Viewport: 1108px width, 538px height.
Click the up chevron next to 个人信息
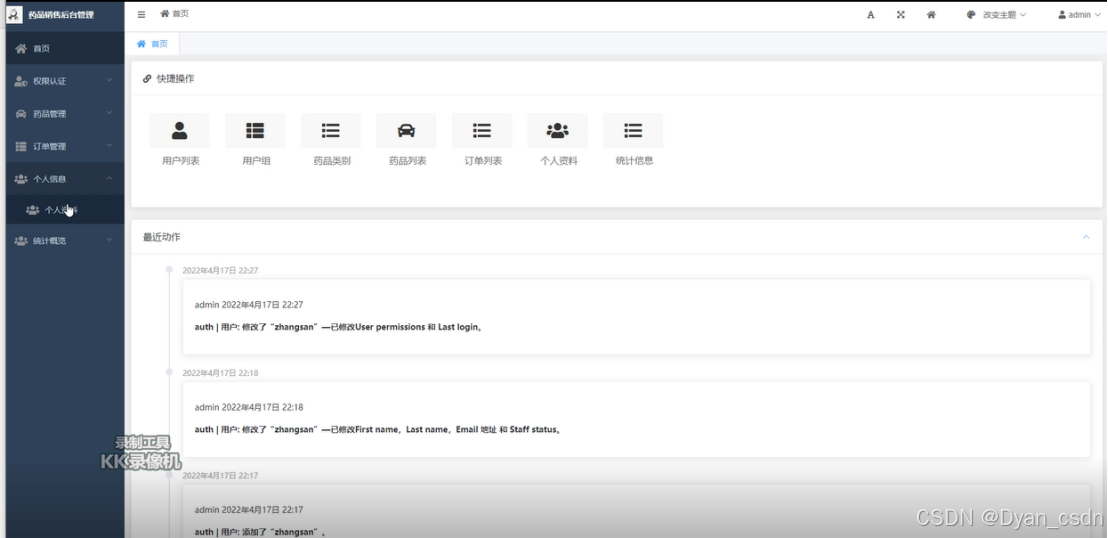pos(110,178)
